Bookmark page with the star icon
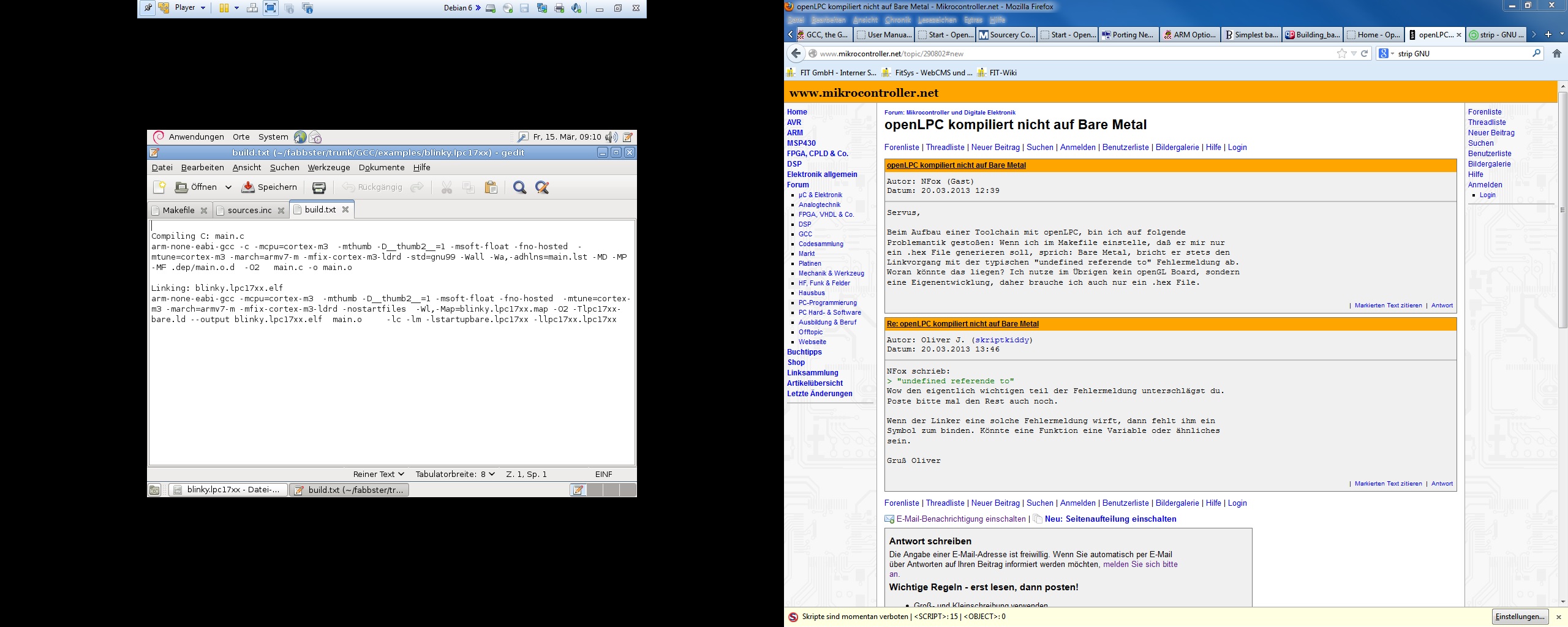 [x=1342, y=53]
